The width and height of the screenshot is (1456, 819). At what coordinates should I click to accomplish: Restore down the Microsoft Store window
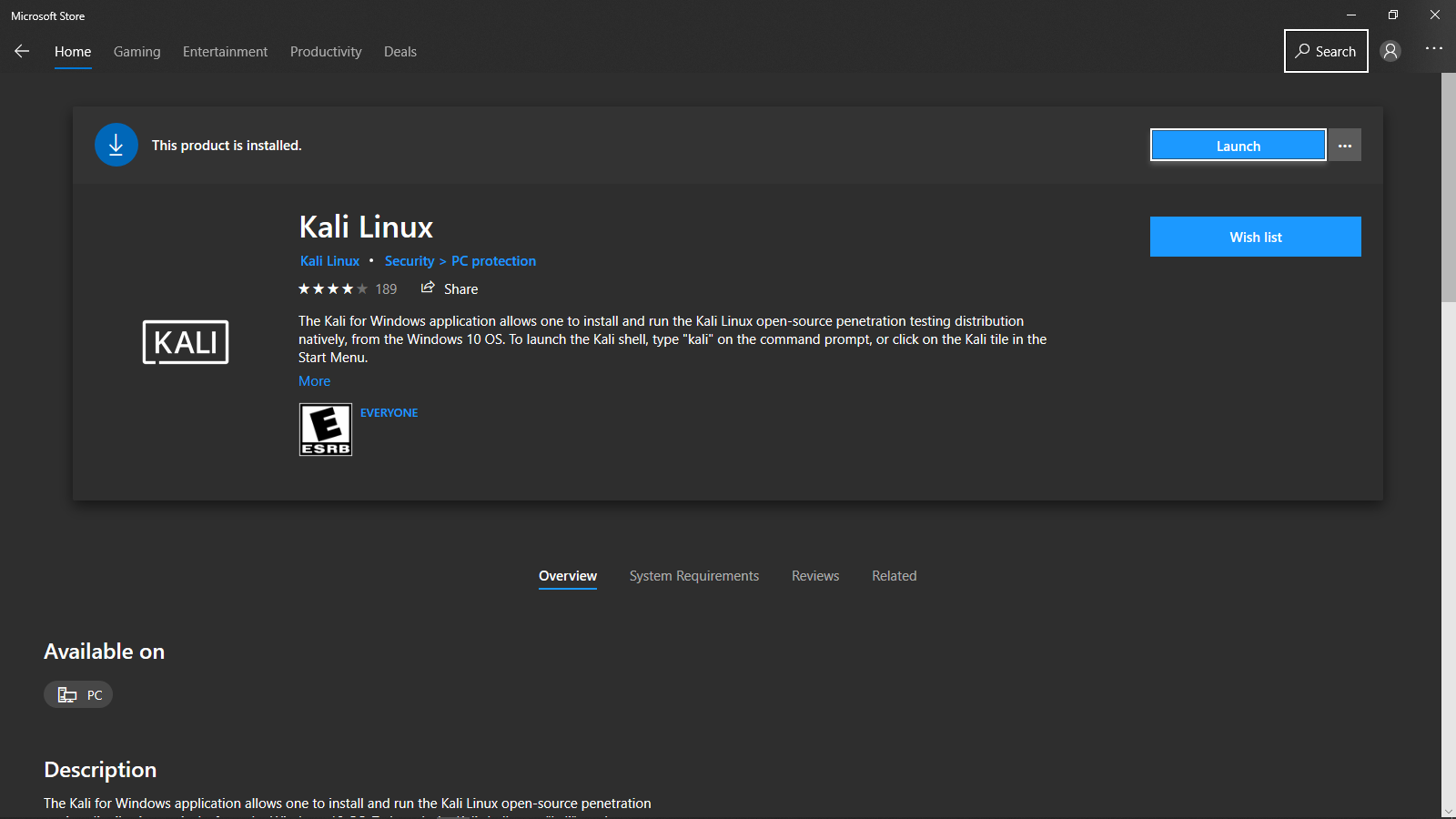pyautogui.click(x=1393, y=15)
